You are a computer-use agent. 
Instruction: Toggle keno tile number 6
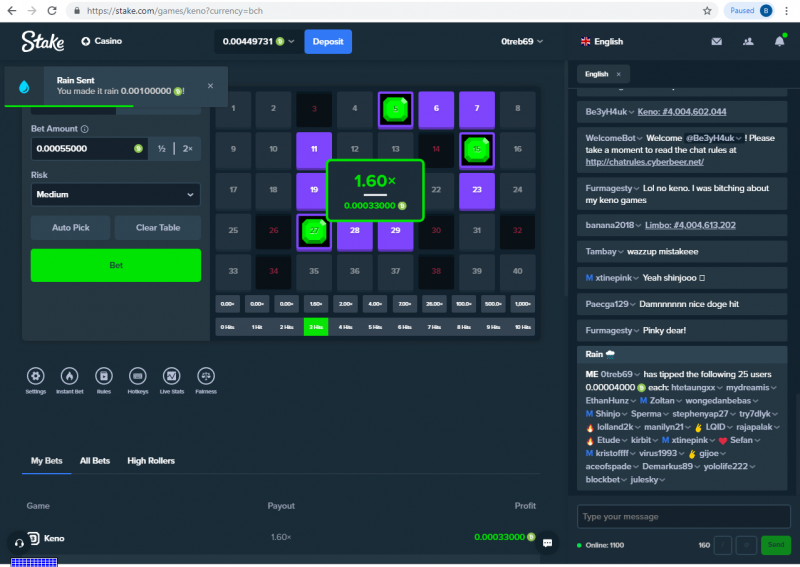tap(436, 109)
